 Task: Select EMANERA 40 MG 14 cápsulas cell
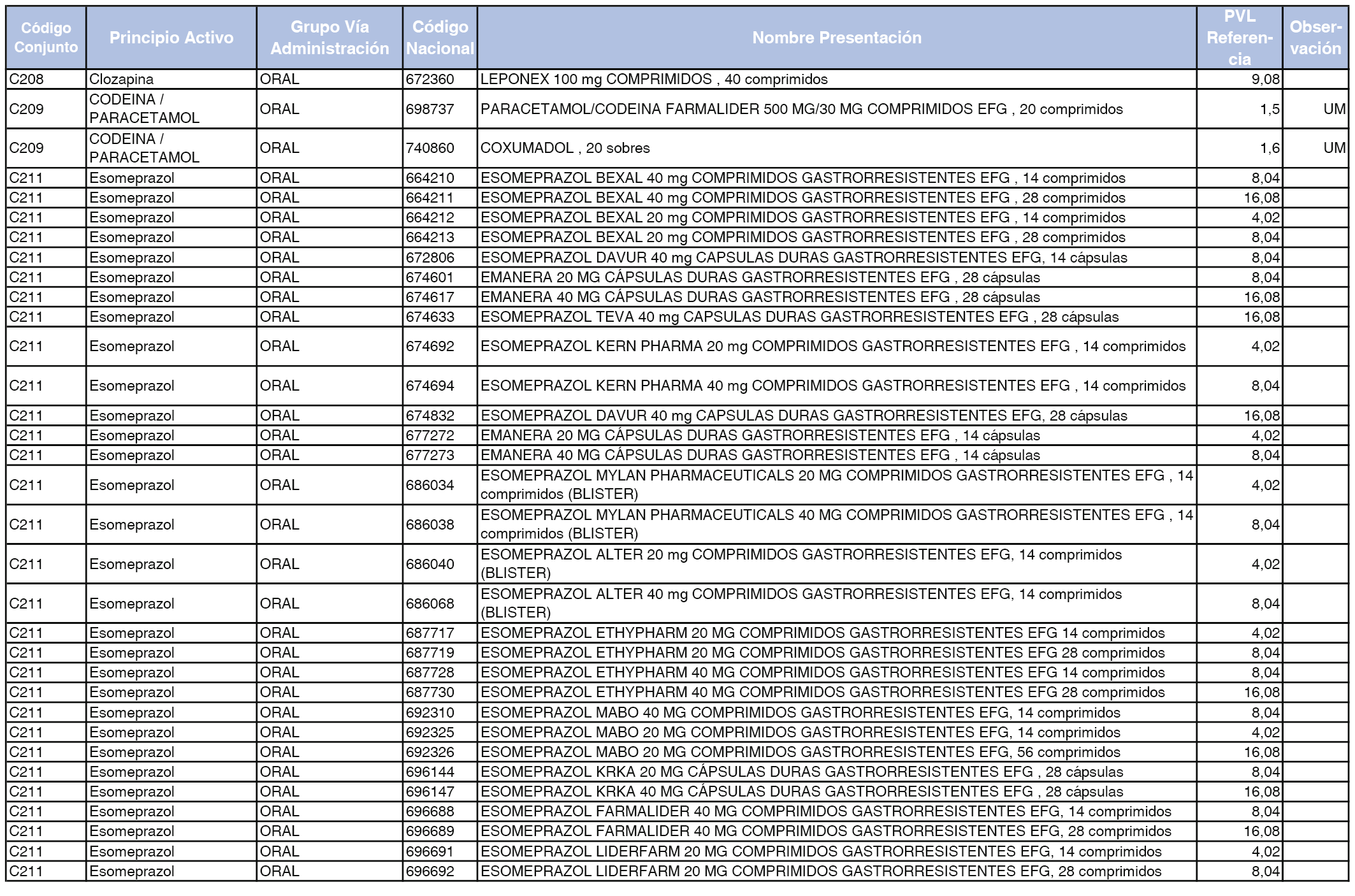click(x=837, y=455)
